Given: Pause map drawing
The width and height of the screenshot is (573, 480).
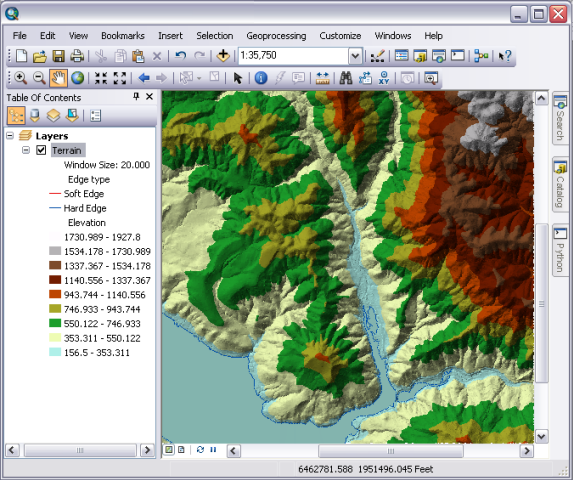Looking at the screenshot, I should pos(213,450).
